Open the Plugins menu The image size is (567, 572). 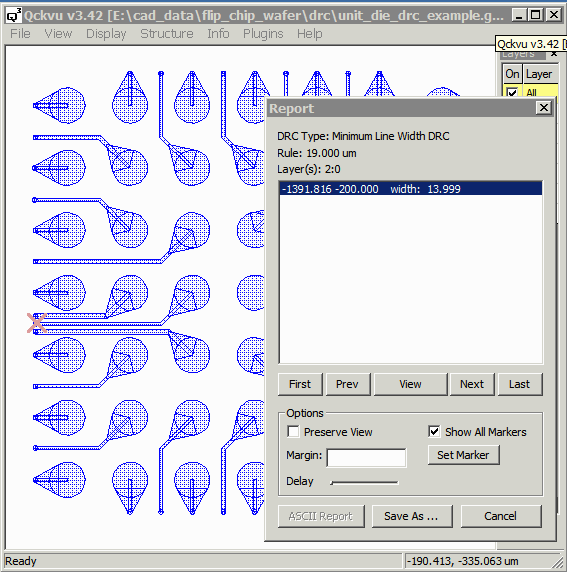click(263, 34)
